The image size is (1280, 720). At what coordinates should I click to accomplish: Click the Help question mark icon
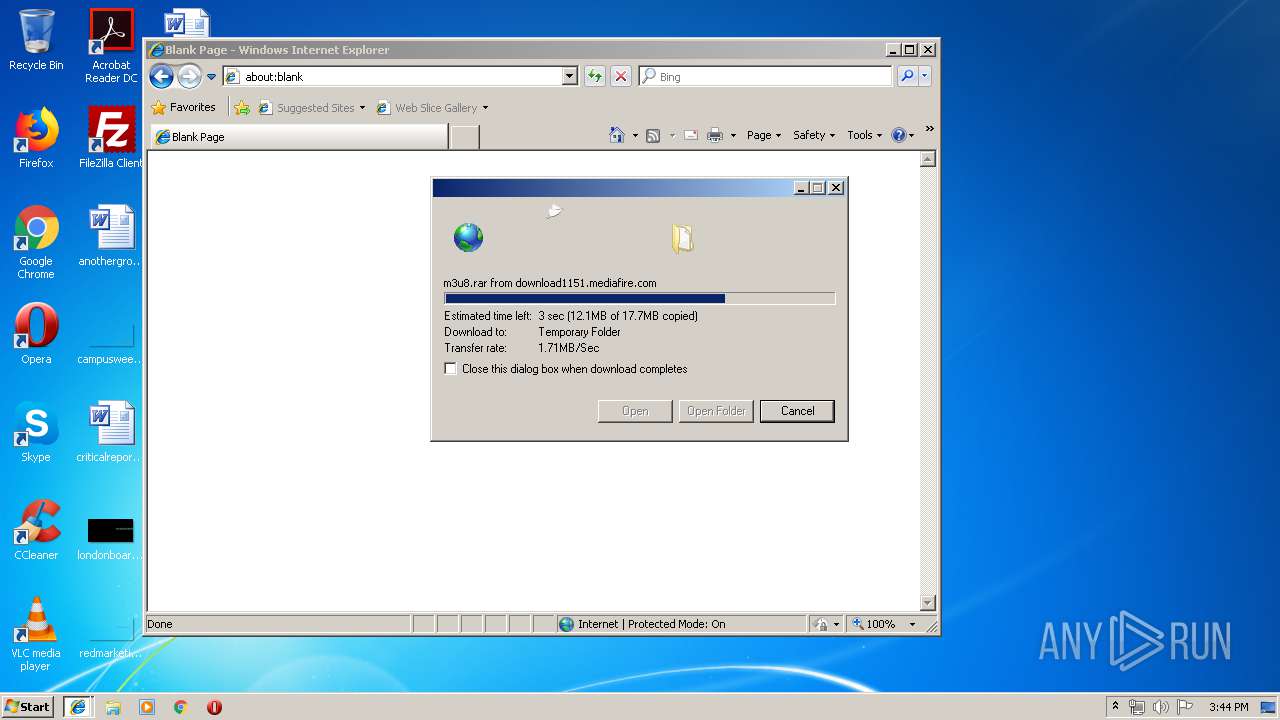click(898, 135)
